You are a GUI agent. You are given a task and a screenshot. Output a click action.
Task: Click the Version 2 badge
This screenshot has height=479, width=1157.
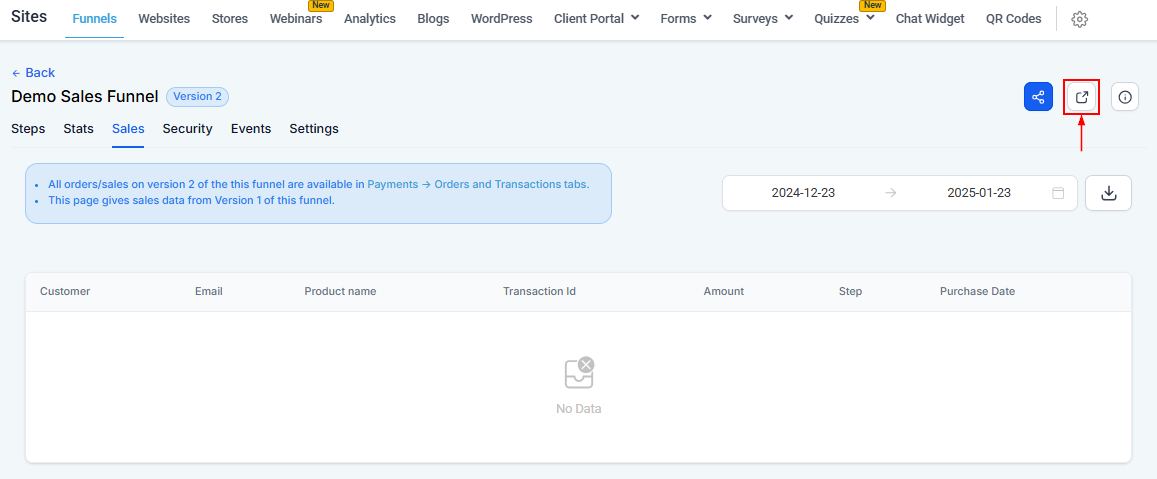pyautogui.click(x=197, y=97)
